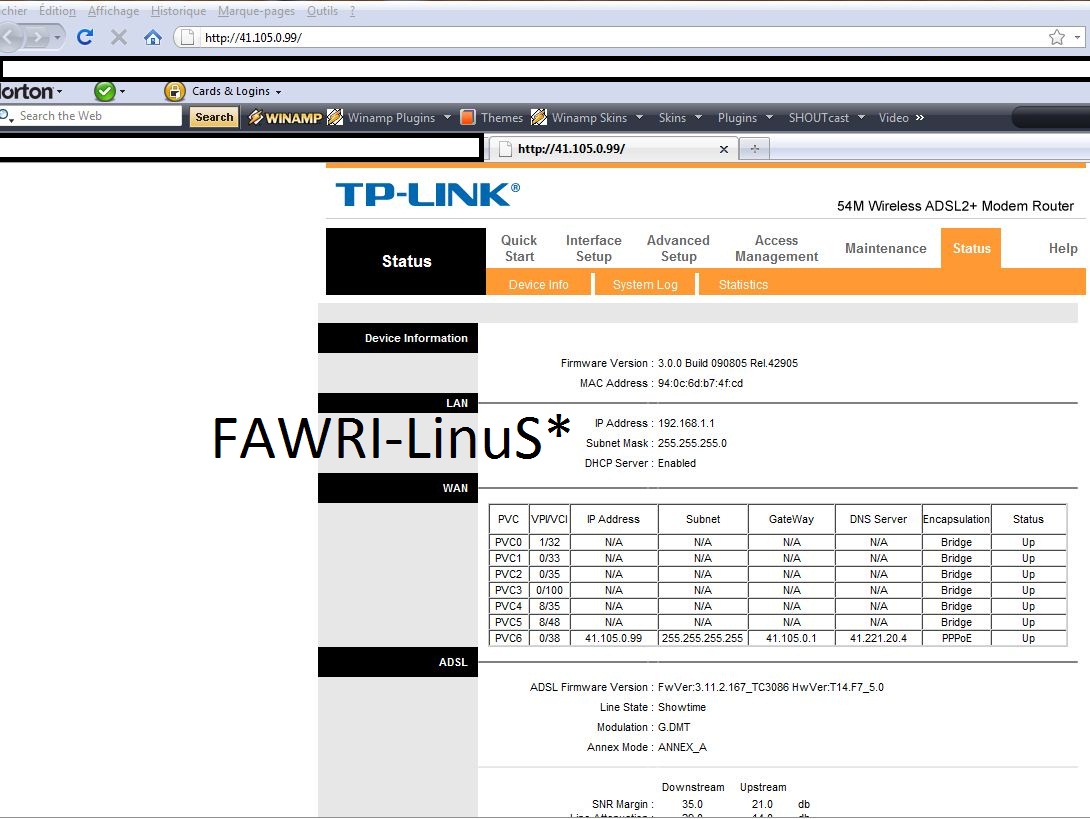This screenshot has height=819, width=1090.
Task: Go to the router Maintenance section
Action: (x=885, y=248)
